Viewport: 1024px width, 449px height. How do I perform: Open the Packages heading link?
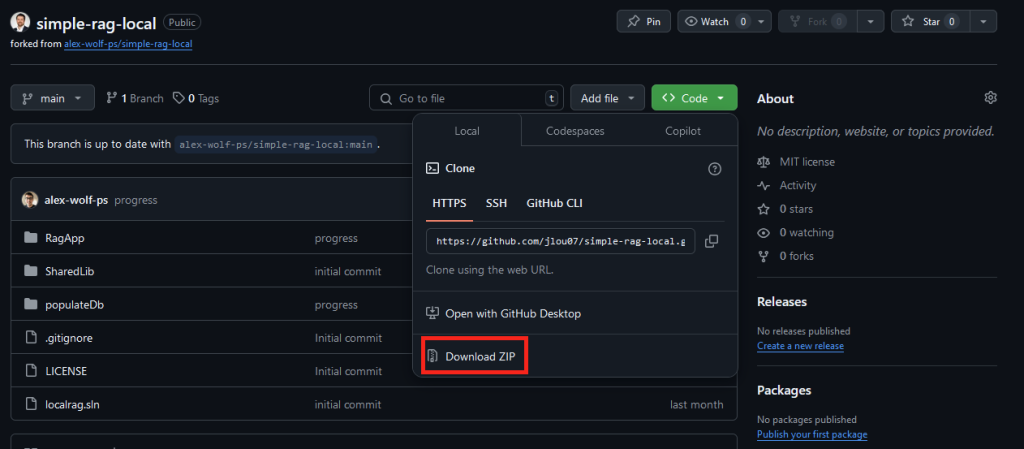coord(784,390)
